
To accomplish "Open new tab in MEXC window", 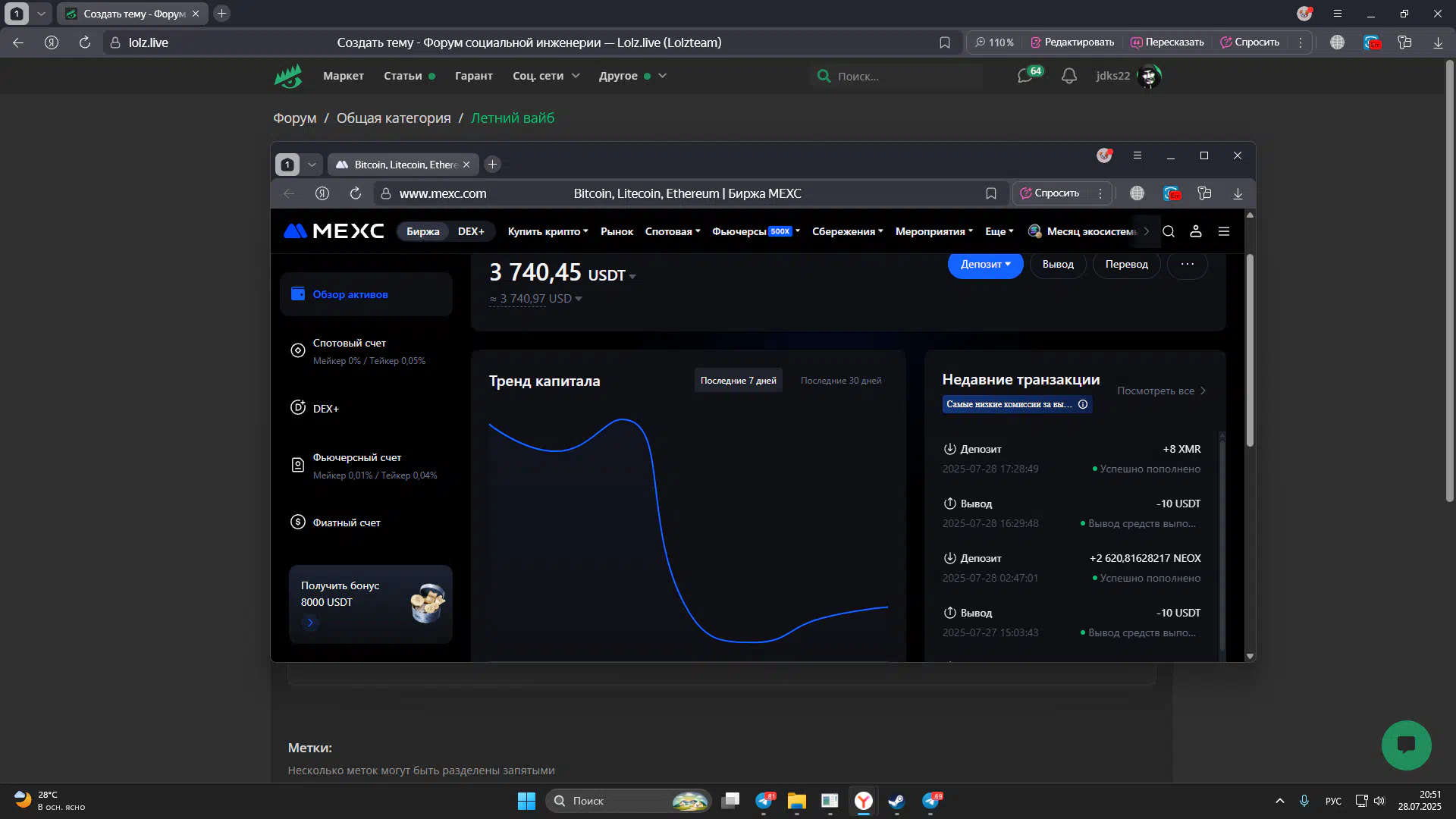I will pos(492,165).
